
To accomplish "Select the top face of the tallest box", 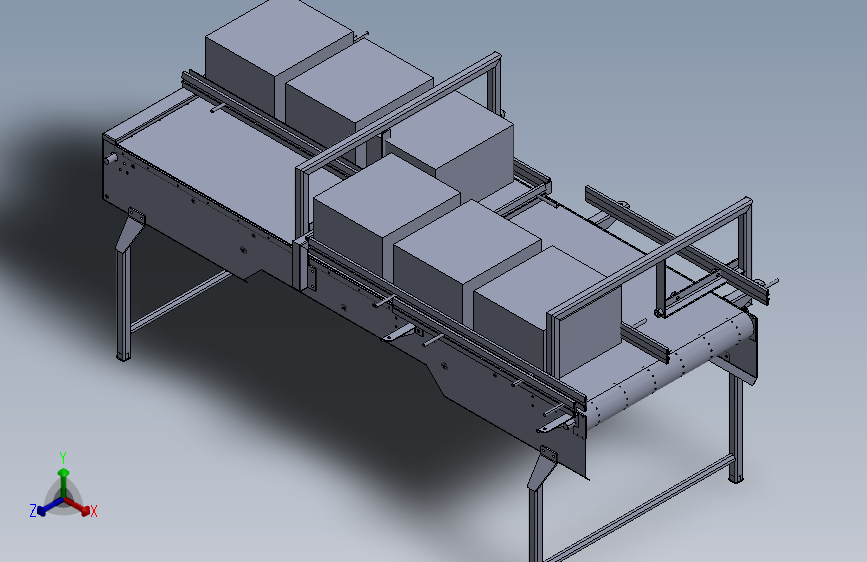I will [279, 35].
